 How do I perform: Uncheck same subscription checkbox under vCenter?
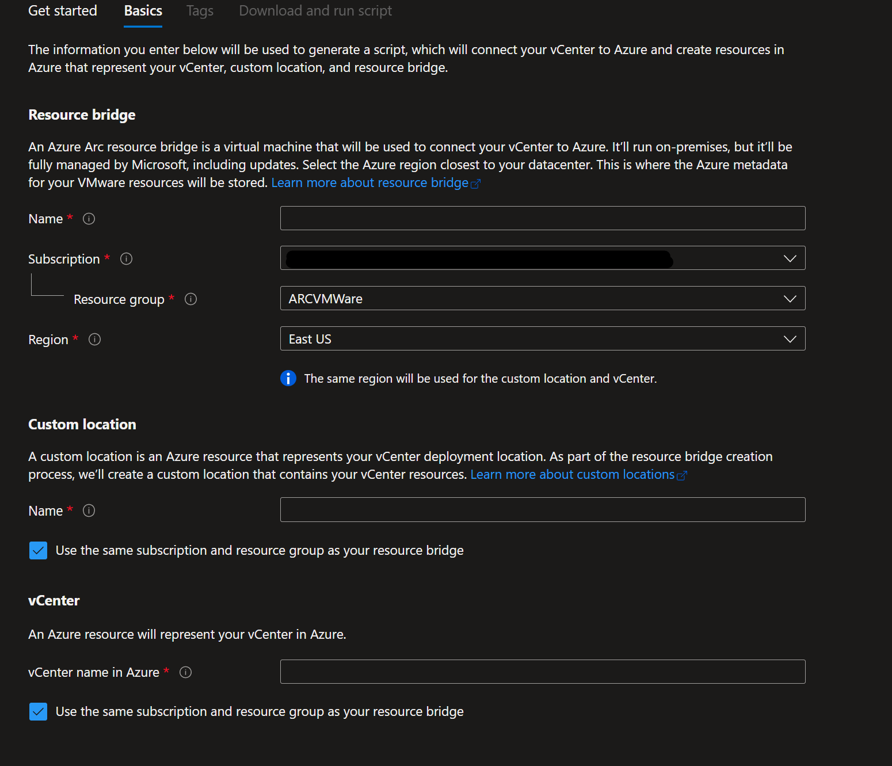[38, 711]
